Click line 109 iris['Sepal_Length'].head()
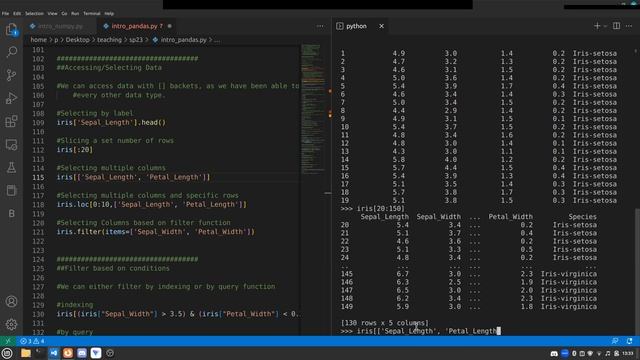640x360 pixels. tap(111, 122)
